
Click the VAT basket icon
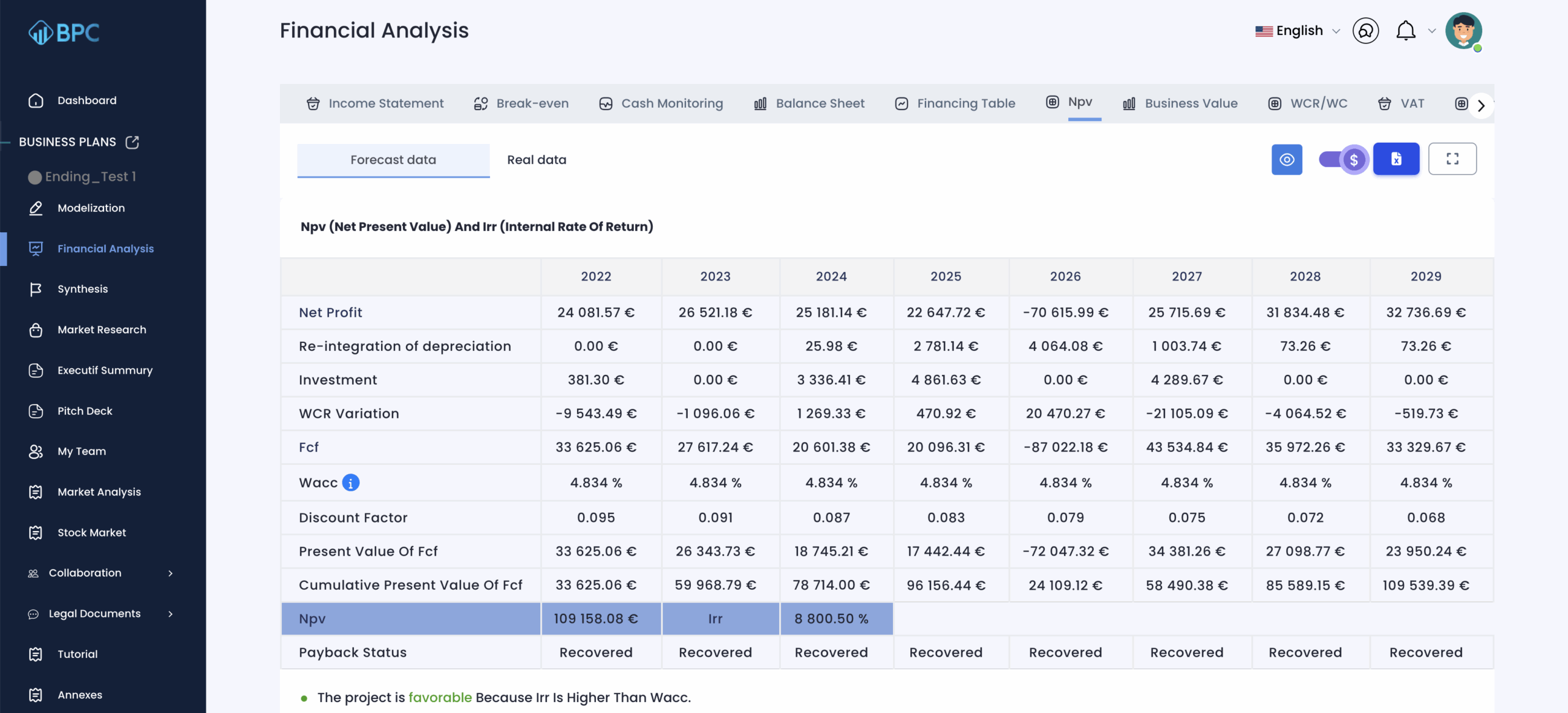tap(1384, 104)
